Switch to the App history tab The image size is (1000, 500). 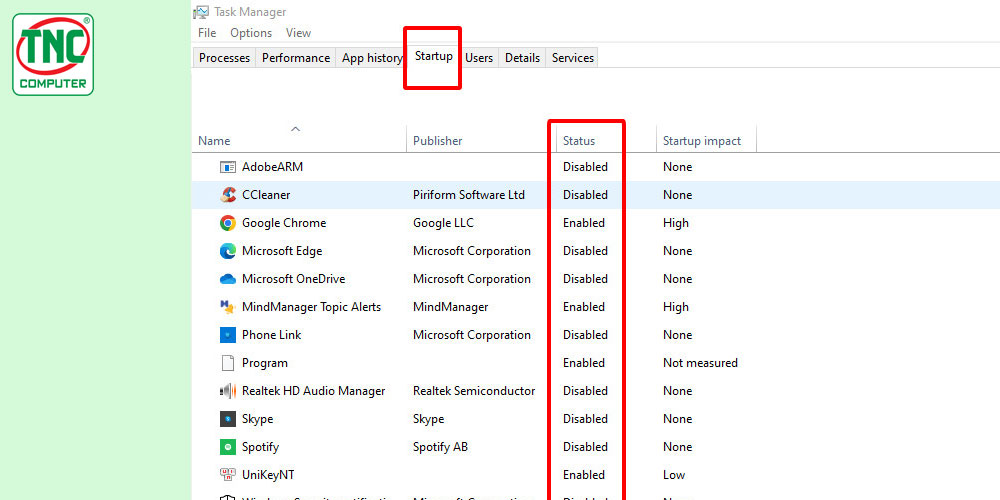pyautogui.click(x=371, y=58)
